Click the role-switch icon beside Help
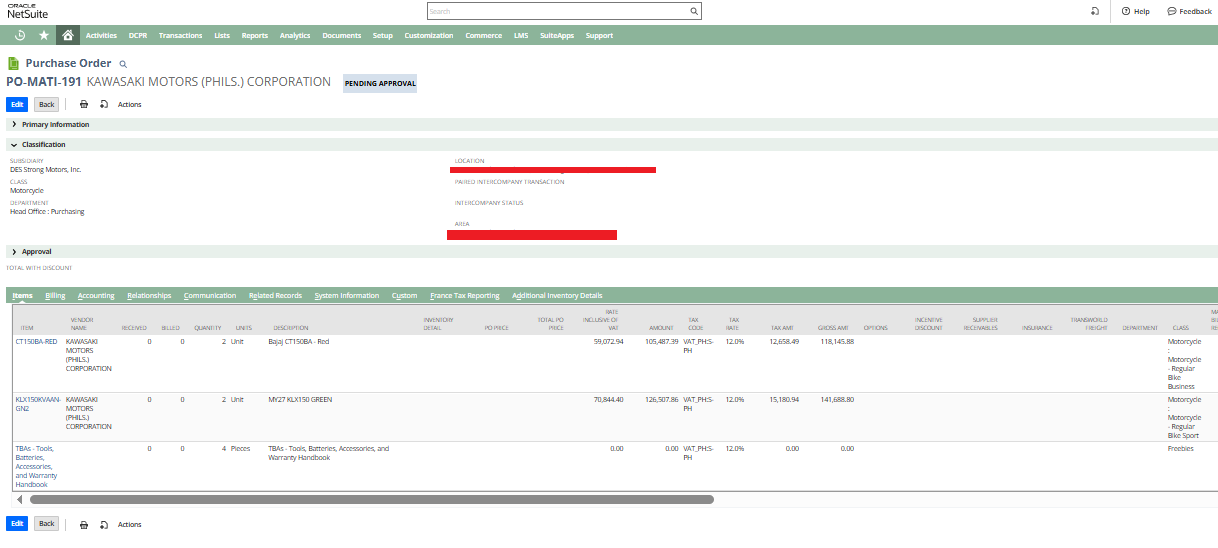1218x548 pixels. [1095, 11]
